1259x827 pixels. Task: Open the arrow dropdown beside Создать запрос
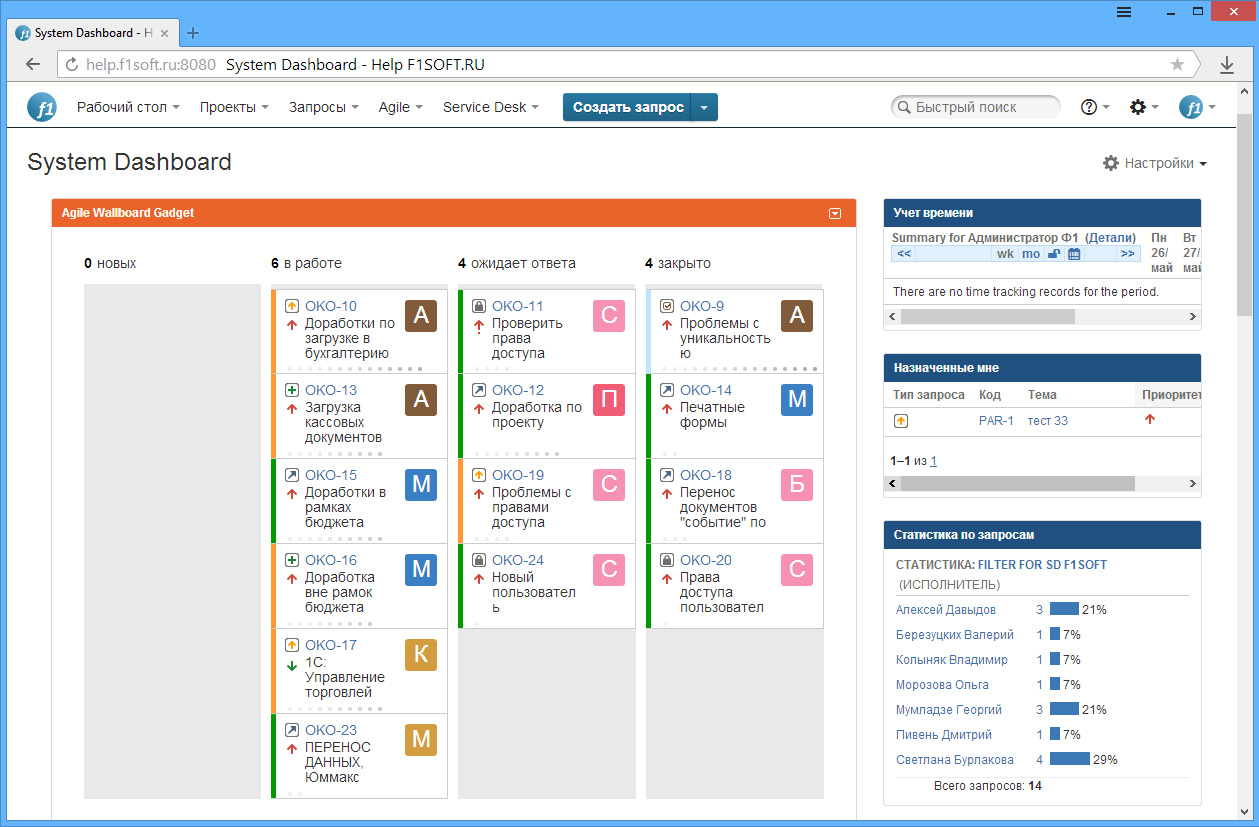(x=704, y=107)
